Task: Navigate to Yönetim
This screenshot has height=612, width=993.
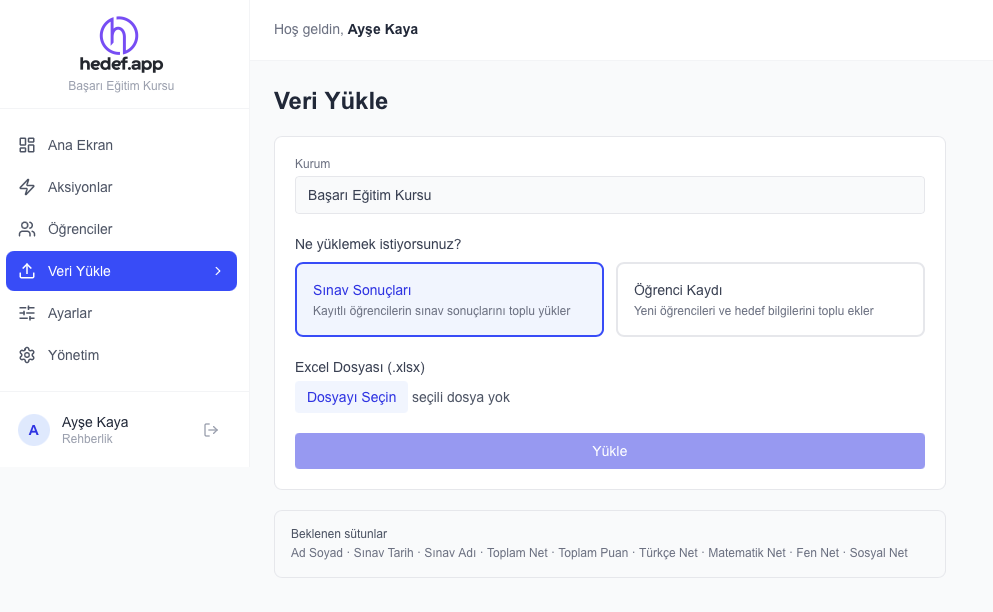Action: tap(122, 355)
